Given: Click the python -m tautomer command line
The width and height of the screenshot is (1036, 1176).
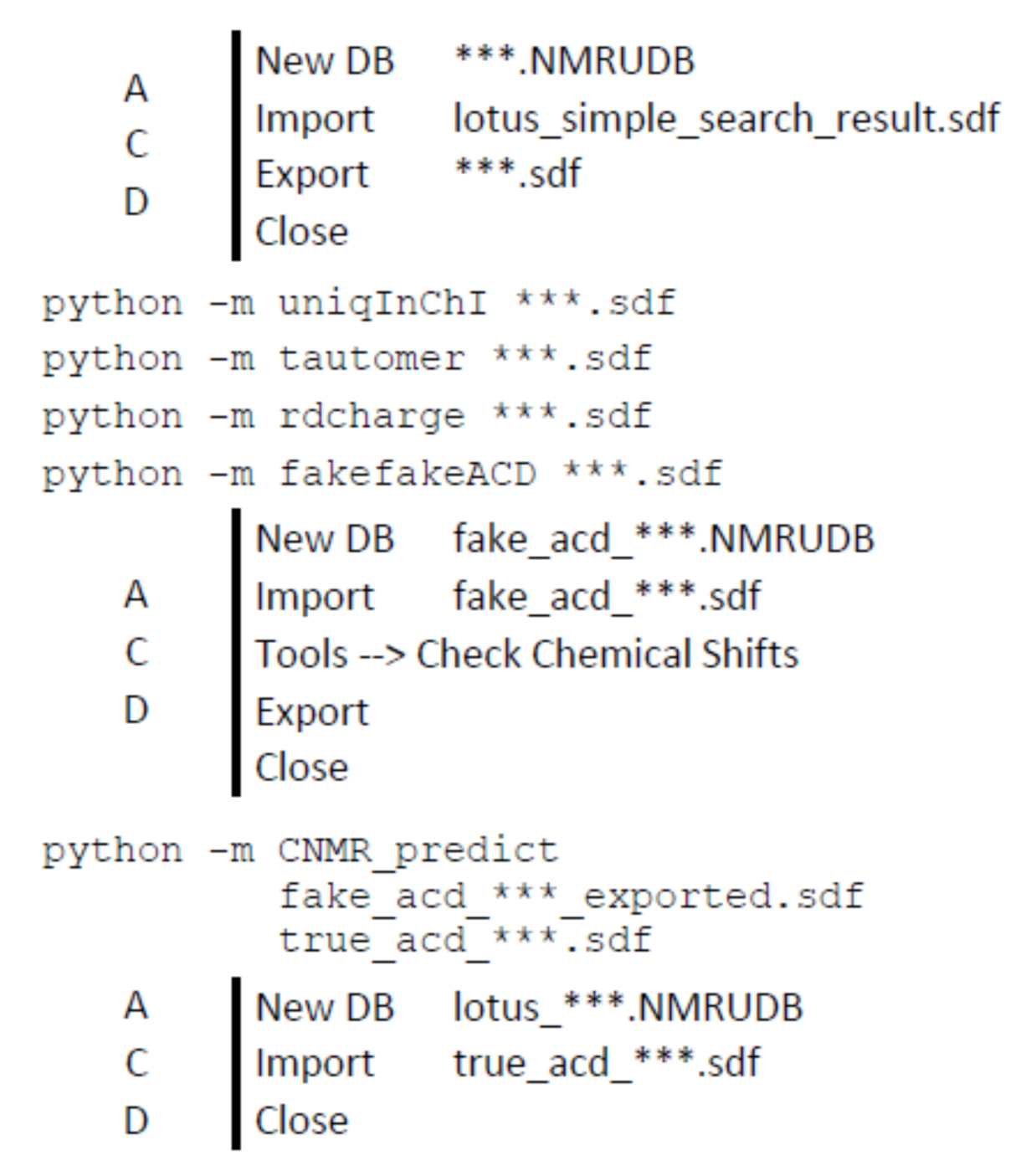Looking at the screenshot, I should coord(346,359).
